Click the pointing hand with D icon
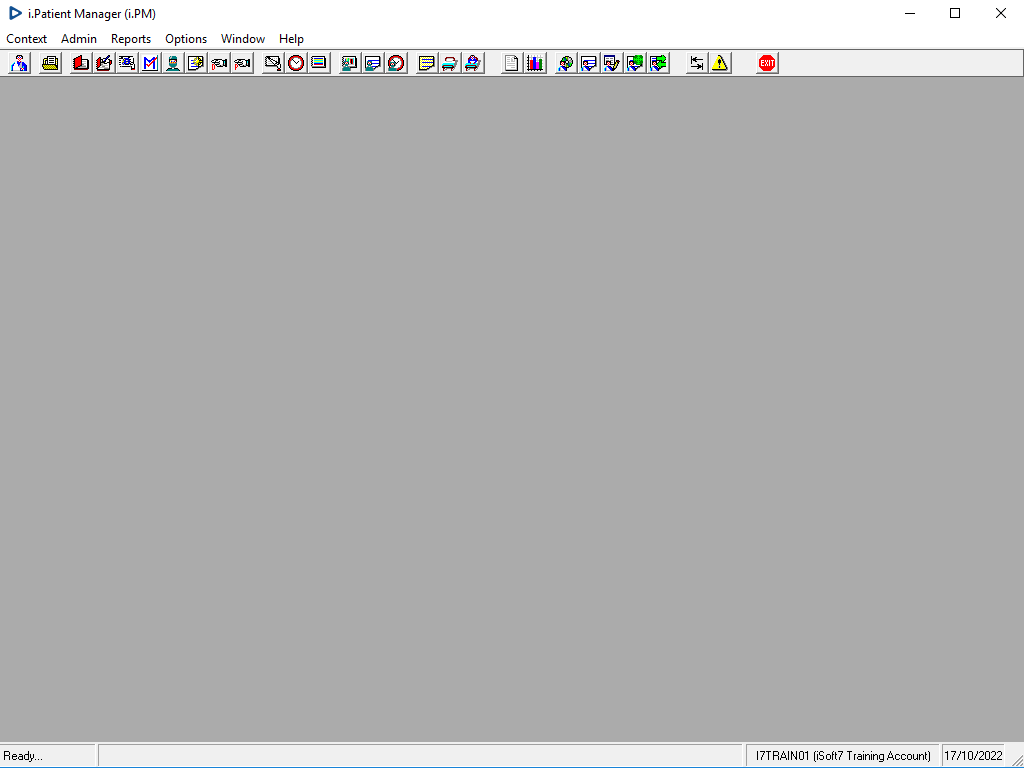 219,63
